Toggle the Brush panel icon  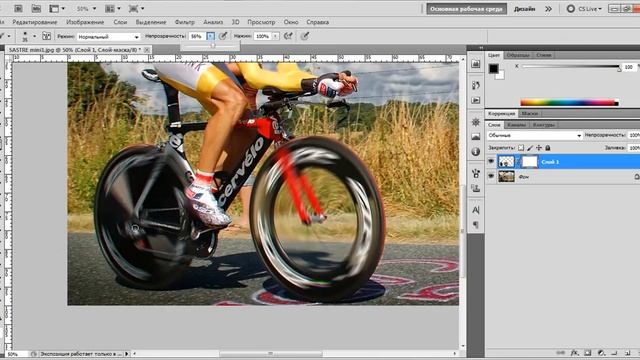[47, 36]
